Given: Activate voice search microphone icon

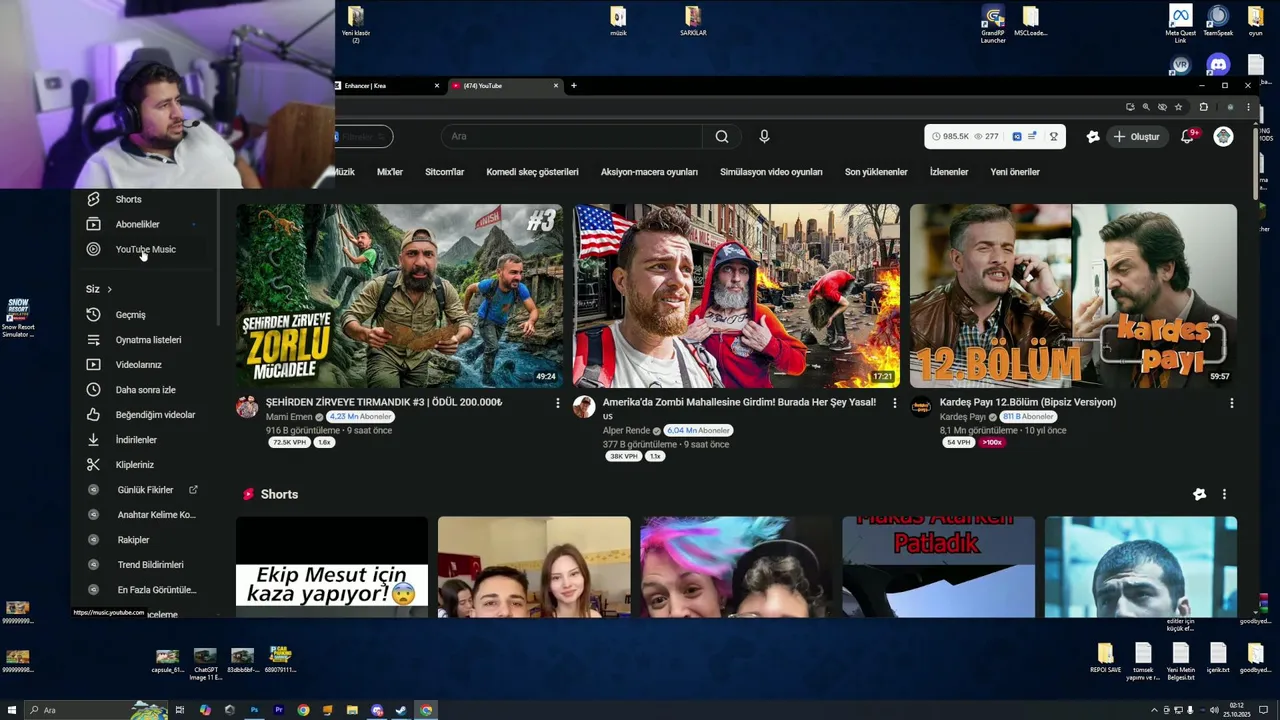Looking at the screenshot, I should click(764, 136).
